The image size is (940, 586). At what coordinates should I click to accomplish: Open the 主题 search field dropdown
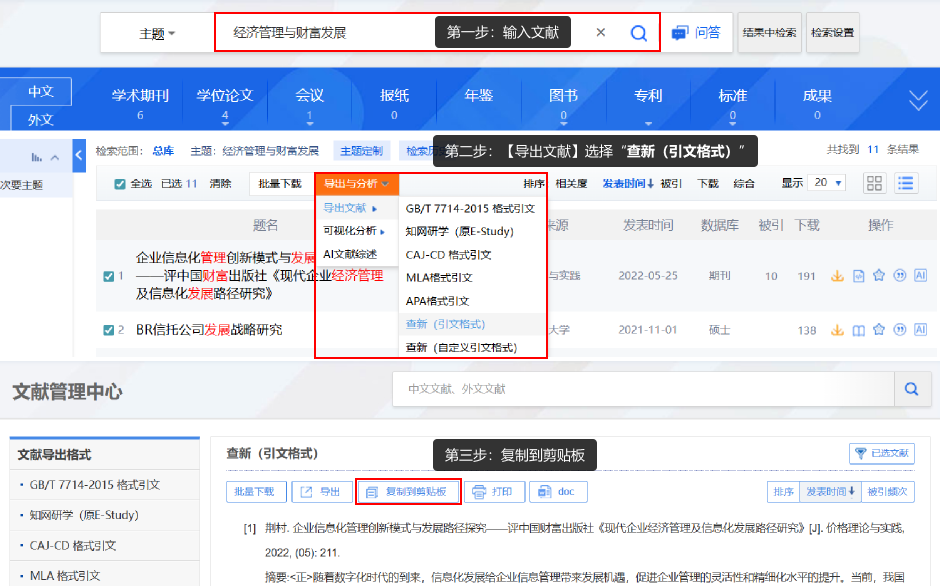click(x=157, y=33)
